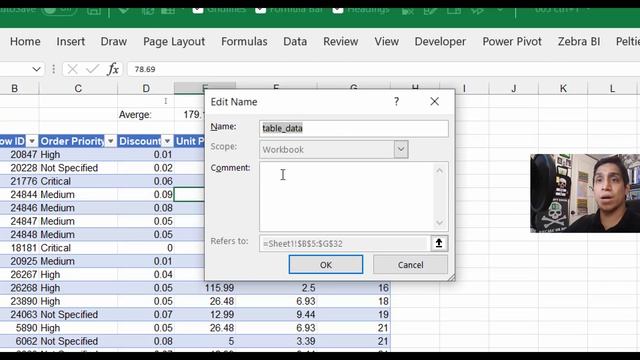The height and width of the screenshot is (360, 640).
Task: Expand the Name Box dropdown arrow
Action: 36,69
